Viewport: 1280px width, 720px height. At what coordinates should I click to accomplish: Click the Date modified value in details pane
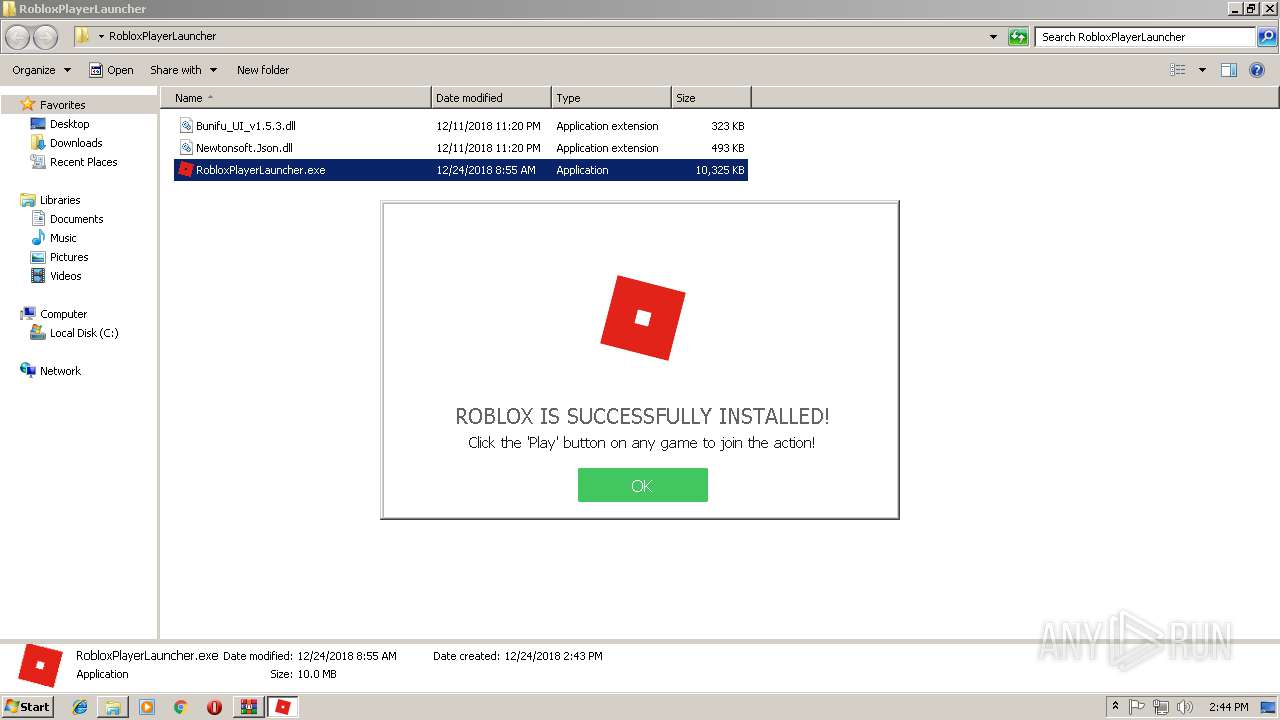pos(346,656)
